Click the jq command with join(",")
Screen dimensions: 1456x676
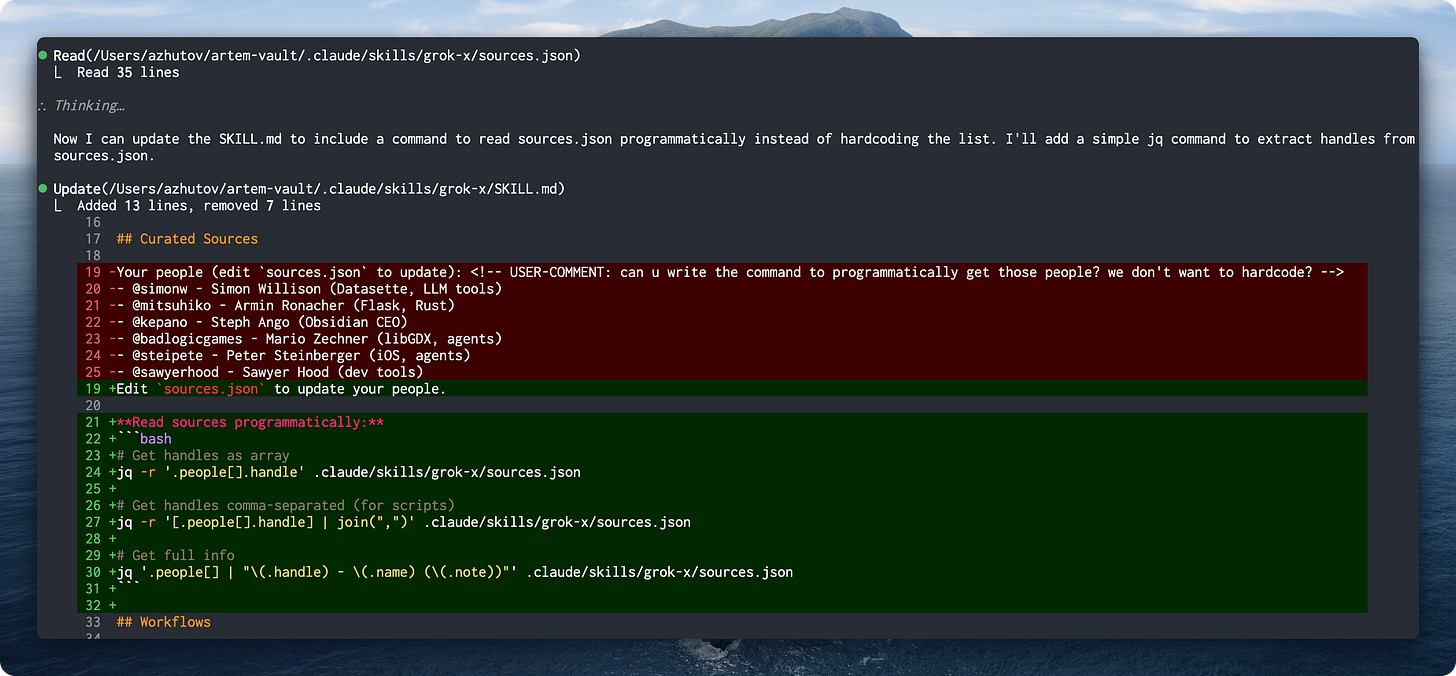coord(403,522)
